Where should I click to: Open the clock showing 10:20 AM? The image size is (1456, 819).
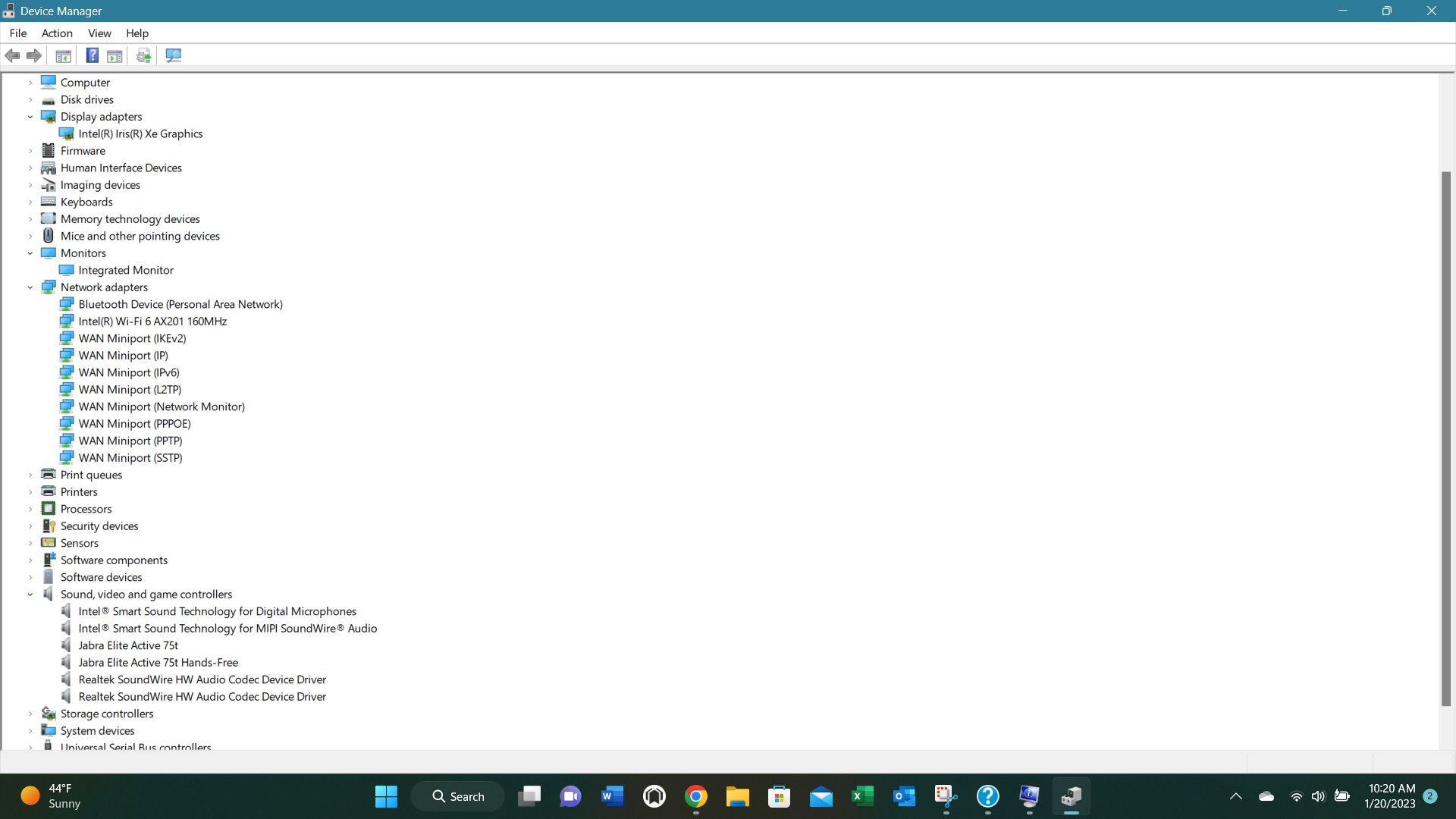[1390, 796]
